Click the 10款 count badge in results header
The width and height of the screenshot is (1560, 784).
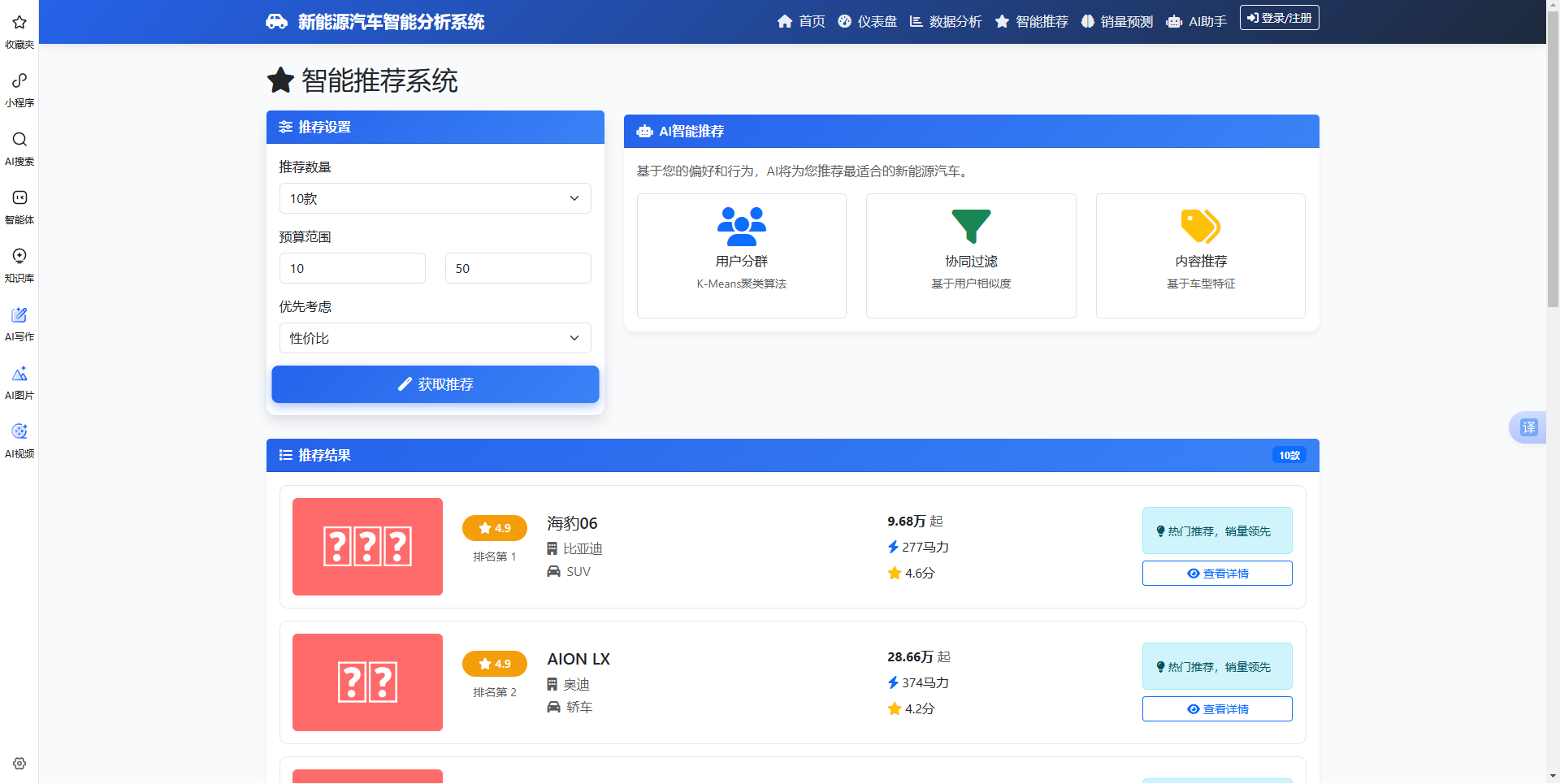click(x=1289, y=456)
